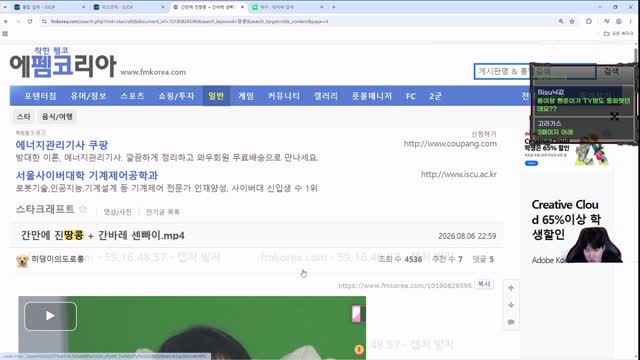Reload the page with the refresh icon
The height and width of the screenshot is (360, 640).
coord(30,21)
